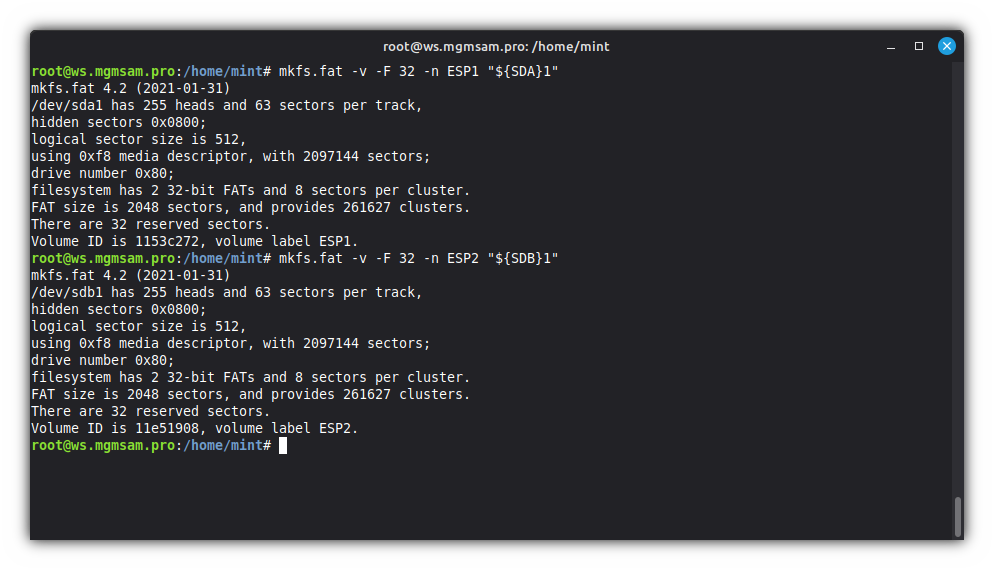Click the Volume ID 1153c272 line
The height and width of the screenshot is (570, 994).
point(194,241)
